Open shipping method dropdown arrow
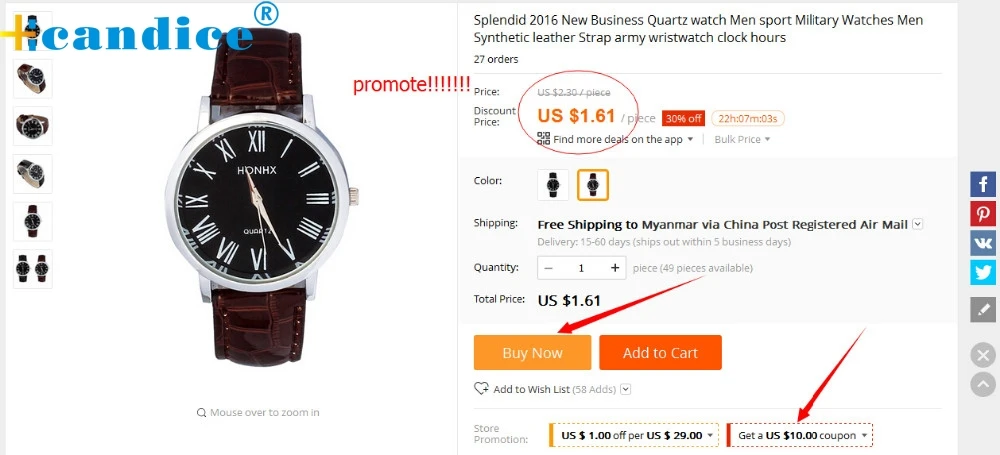 pos(918,224)
